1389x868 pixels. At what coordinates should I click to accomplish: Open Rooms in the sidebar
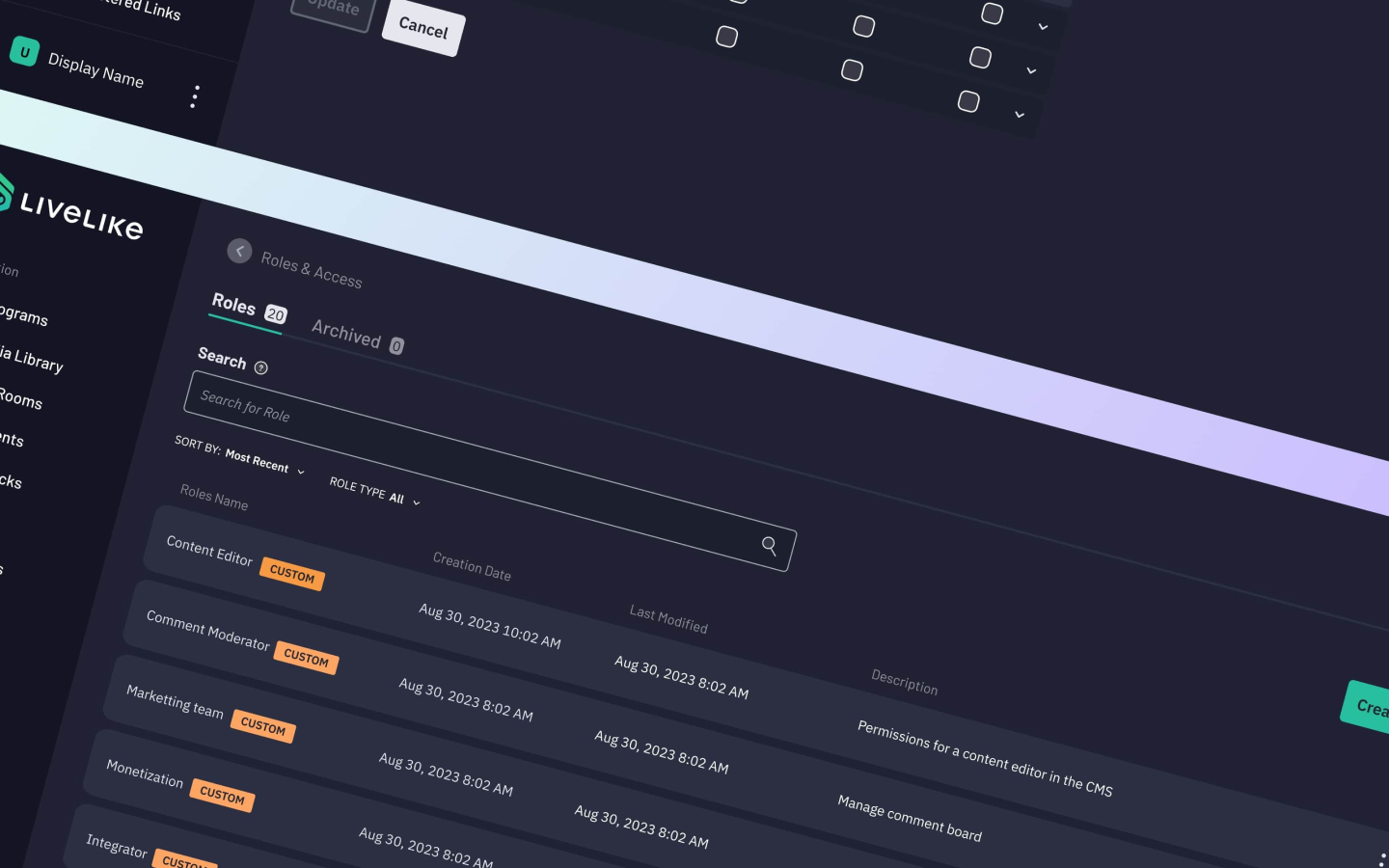point(20,398)
